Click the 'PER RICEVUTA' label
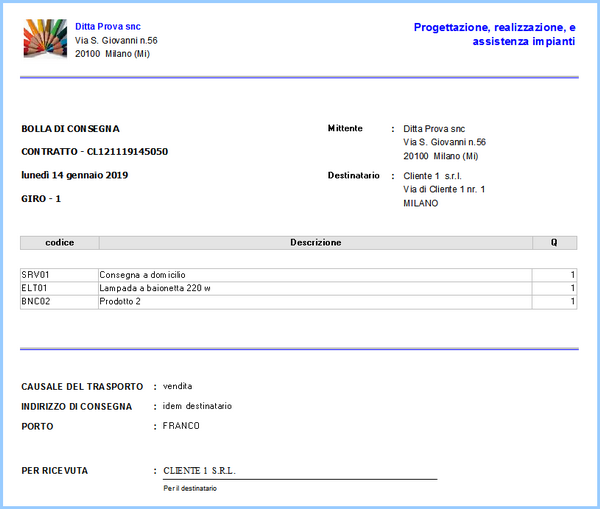600x509 pixels. pos(54,471)
